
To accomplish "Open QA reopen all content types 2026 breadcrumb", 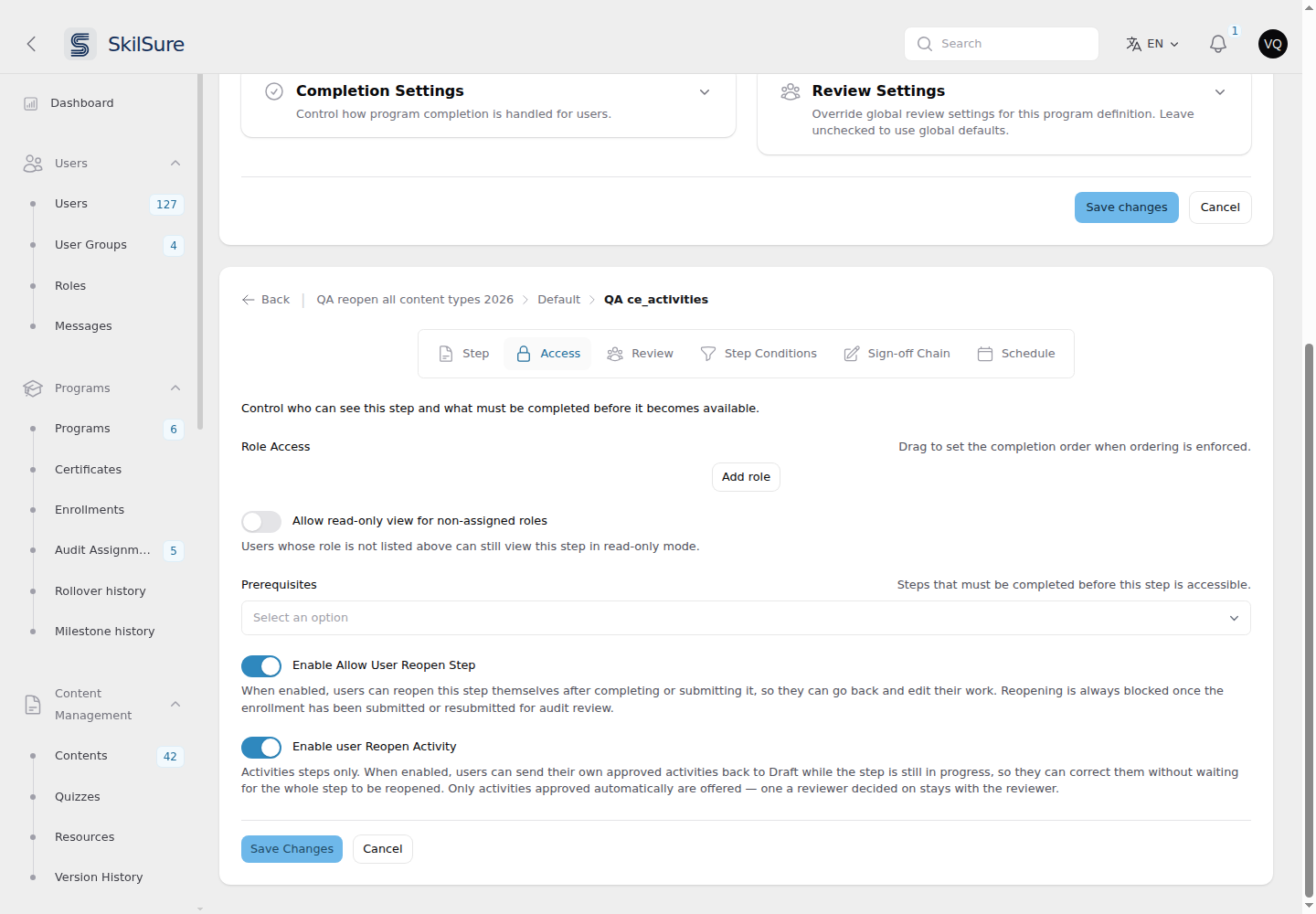I will point(415,300).
